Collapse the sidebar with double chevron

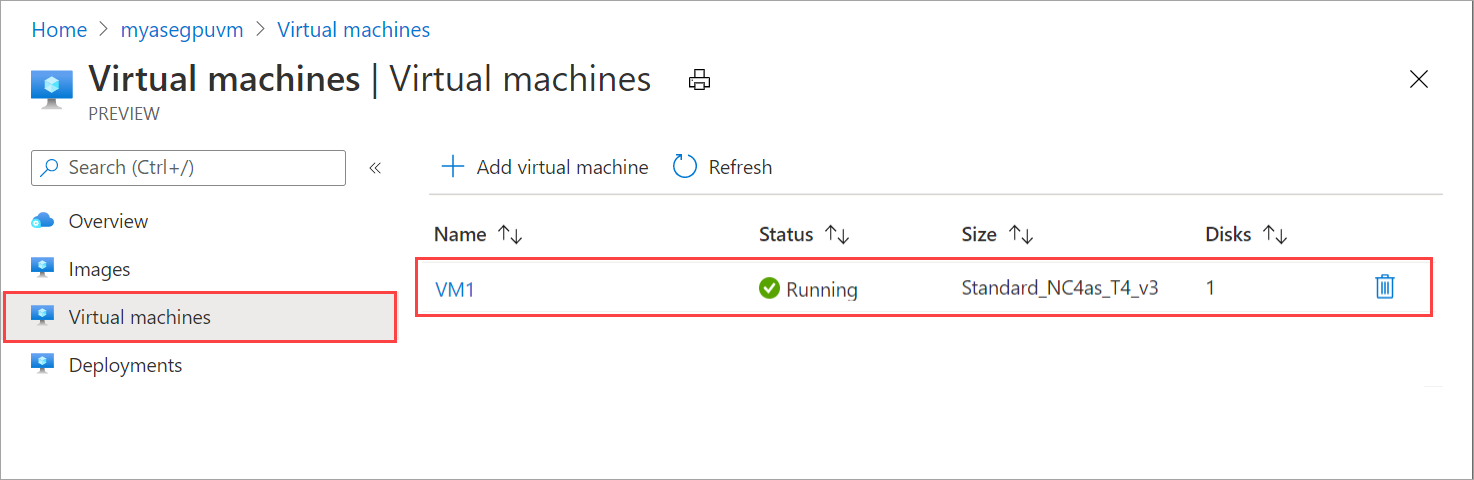(375, 168)
